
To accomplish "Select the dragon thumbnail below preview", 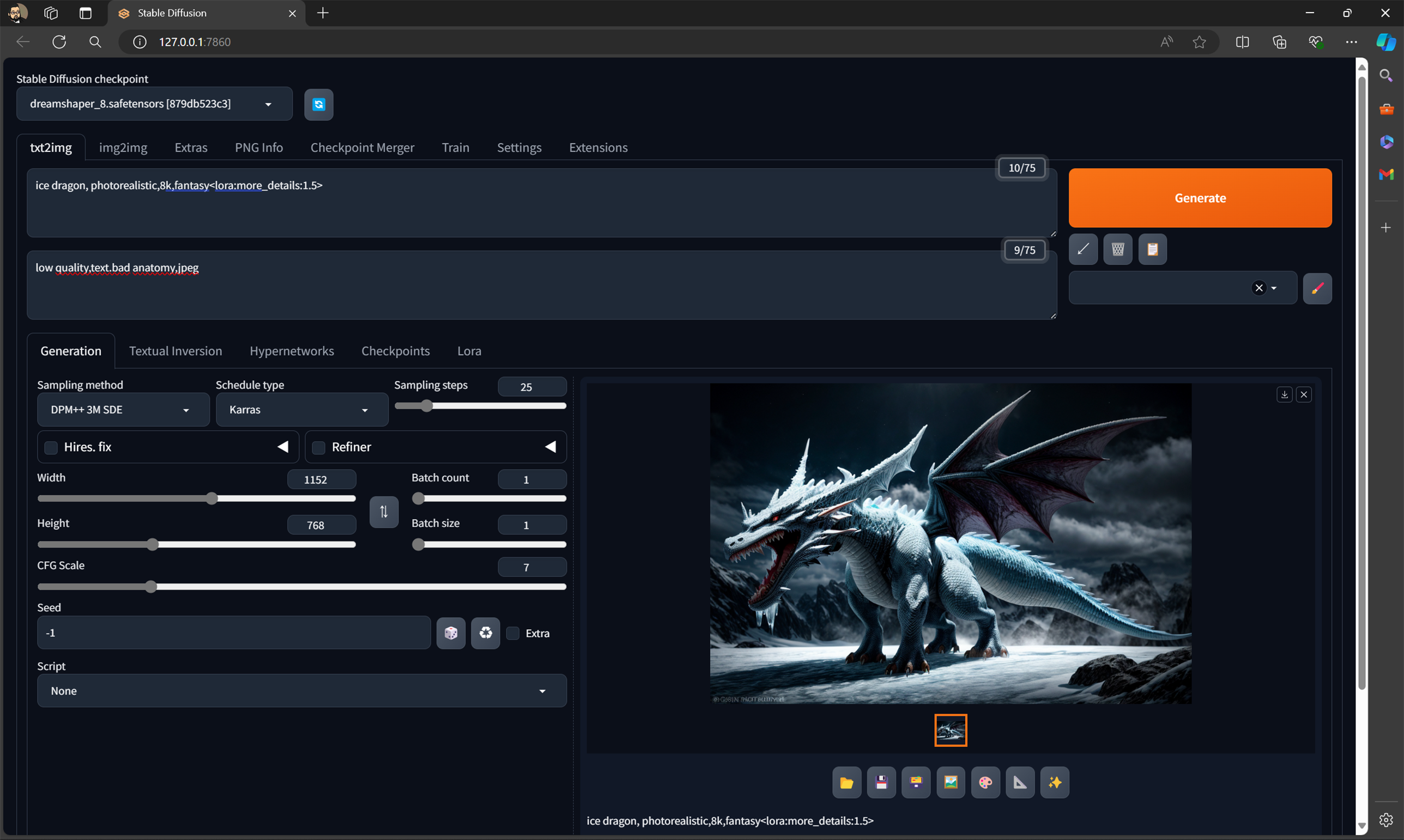I will tap(951, 730).
